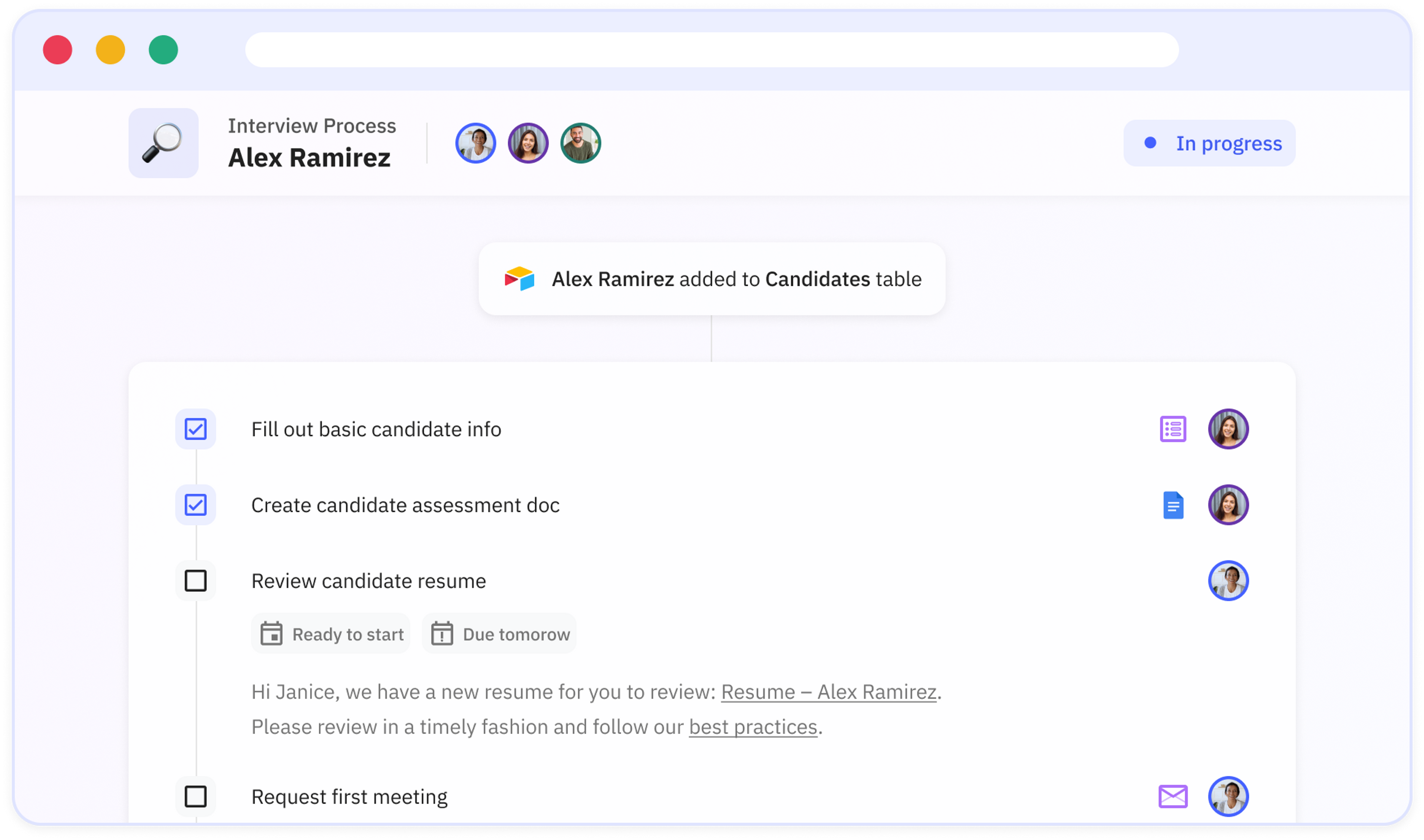Check the Request first meeting checkbox
This screenshot has height=840, width=1424.
tap(195, 796)
